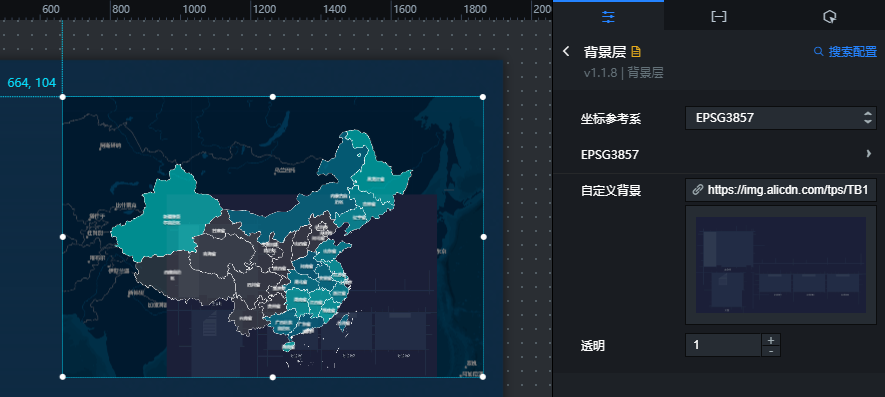Image resolution: width=885 pixels, height=397 pixels.
Task: Switch to the interaction tab
Action: coord(829,16)
